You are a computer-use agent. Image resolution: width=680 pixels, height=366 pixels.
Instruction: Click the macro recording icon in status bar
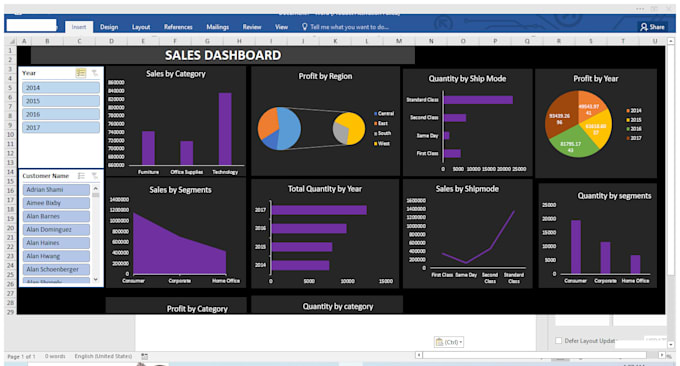coord(144,356)
